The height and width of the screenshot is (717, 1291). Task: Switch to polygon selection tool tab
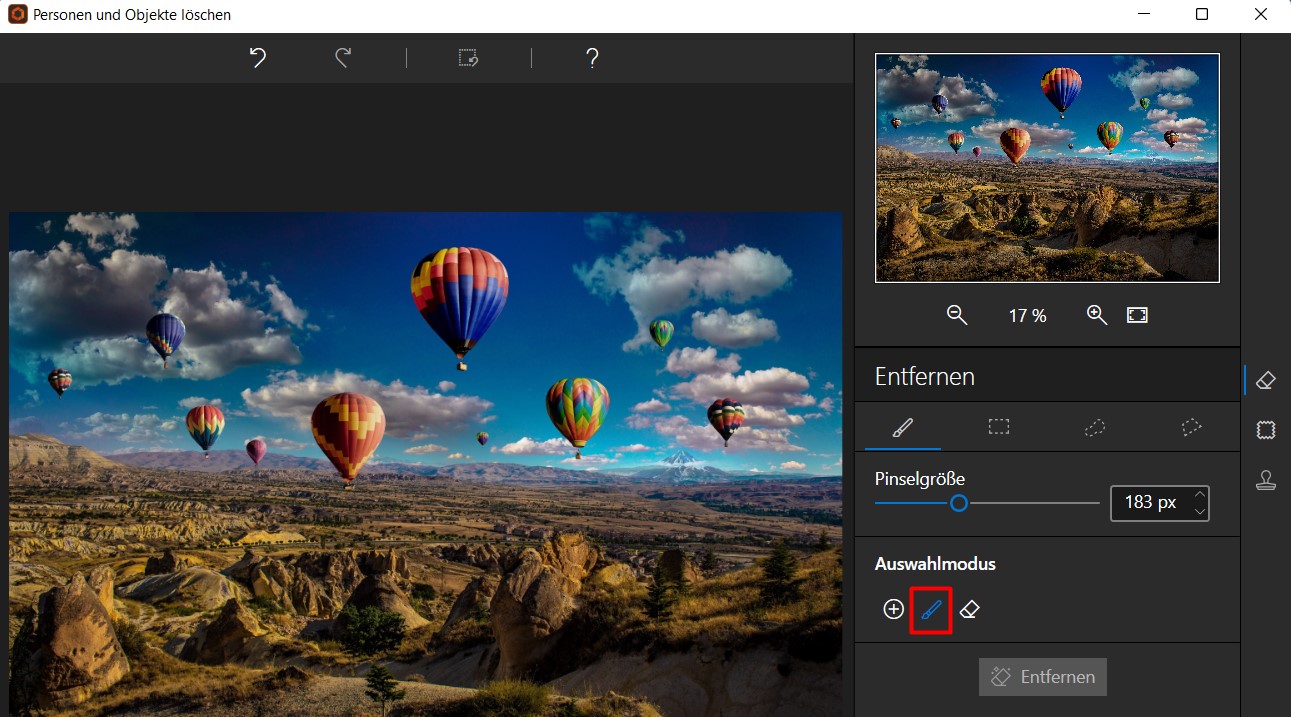(x=1190, y=427)
